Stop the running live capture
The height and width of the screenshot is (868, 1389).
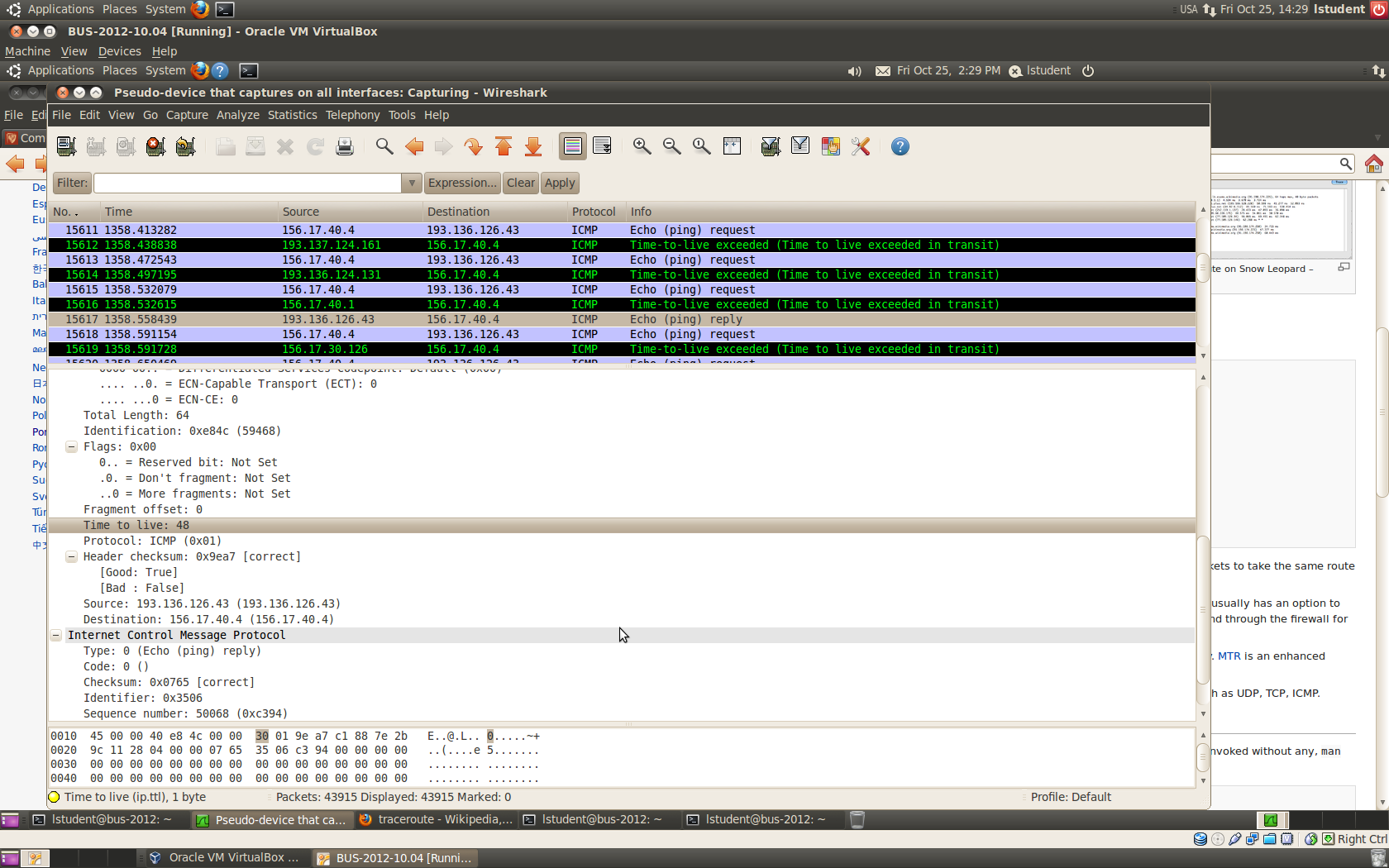(155, 147)
